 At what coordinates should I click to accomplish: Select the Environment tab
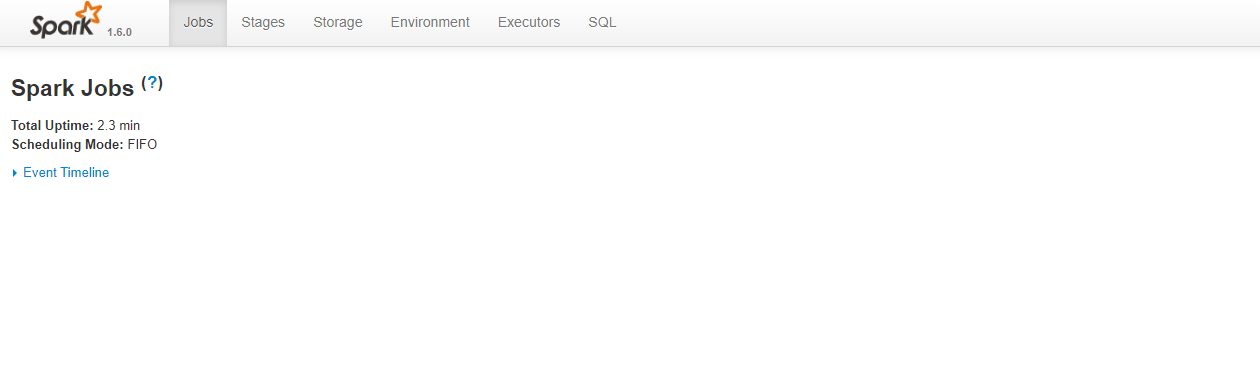coord(430,22)
